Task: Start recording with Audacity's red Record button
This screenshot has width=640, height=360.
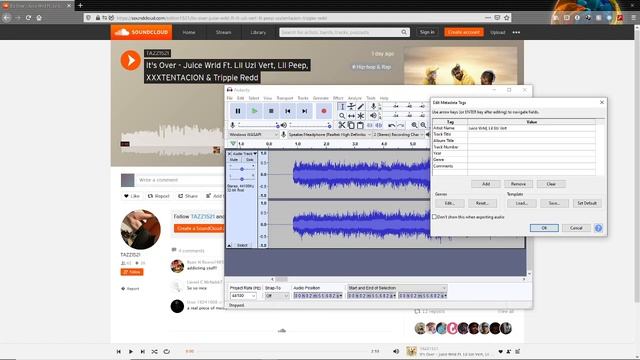Action: (x=324, y=111)
